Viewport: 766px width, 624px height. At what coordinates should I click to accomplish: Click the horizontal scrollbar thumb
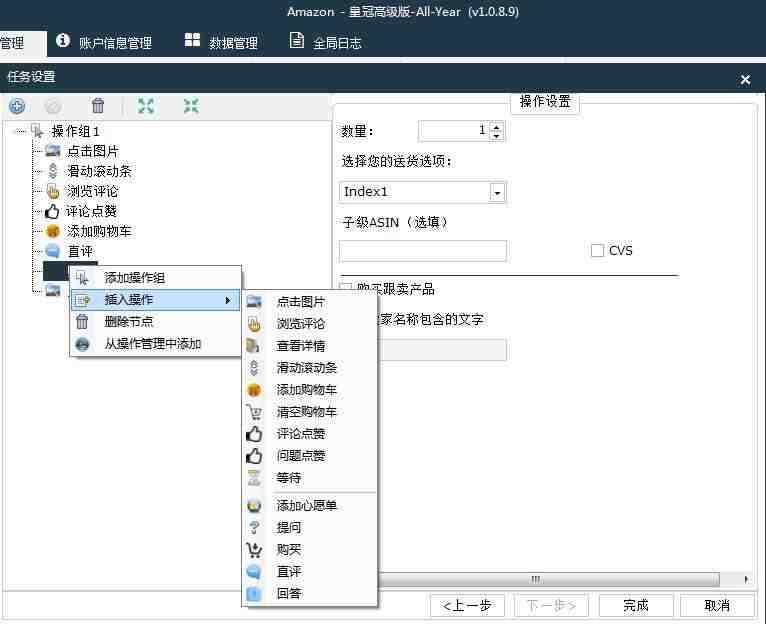pos(549,580)
